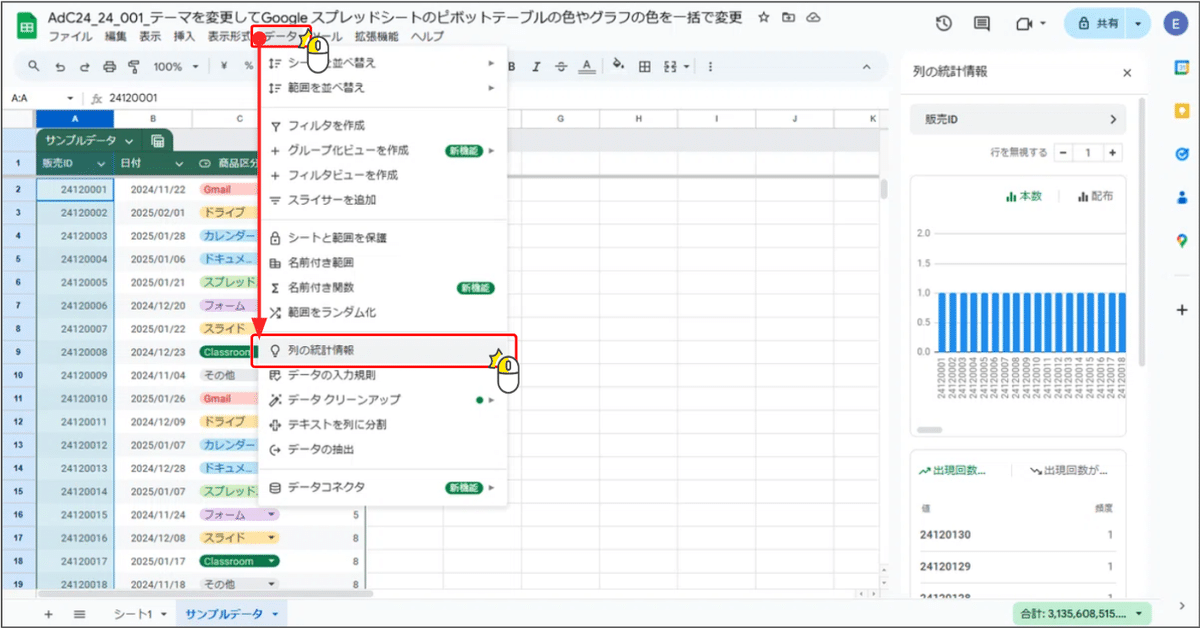Decrease ignored rows with minus button
Screen dimensions: 1200x628
1063,153
